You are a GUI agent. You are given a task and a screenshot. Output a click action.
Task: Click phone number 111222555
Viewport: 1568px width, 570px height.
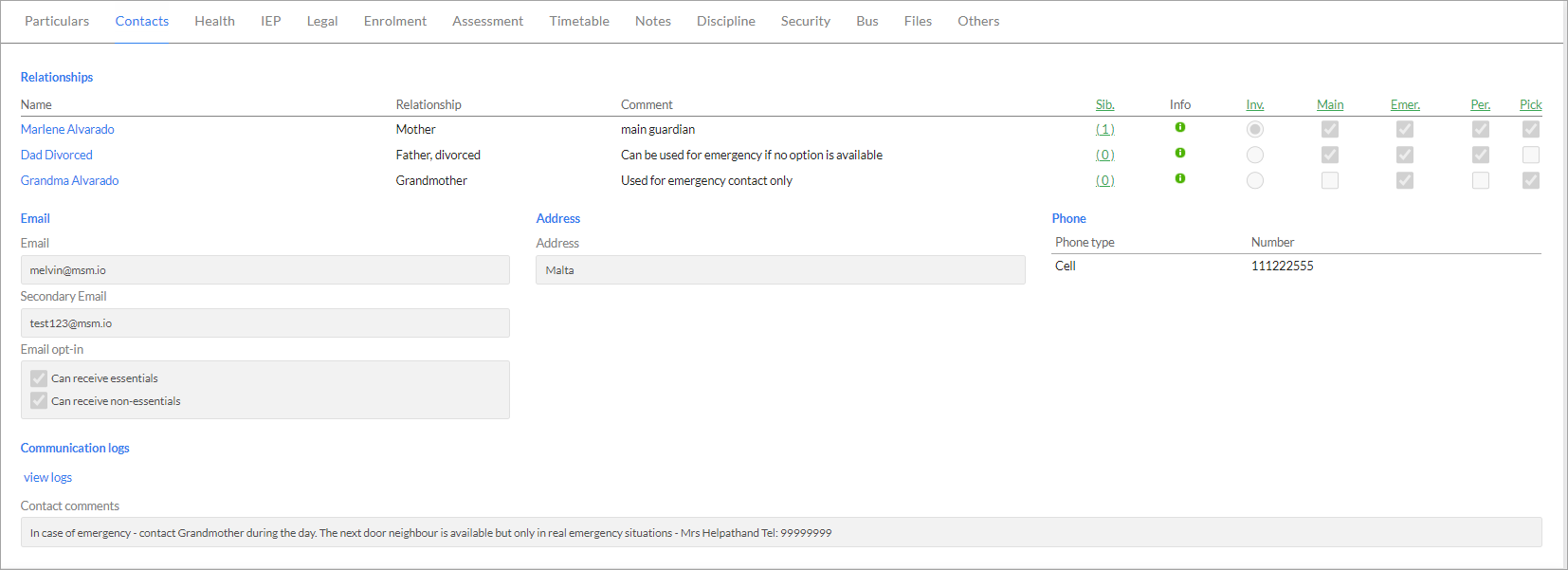point(1283,266)
